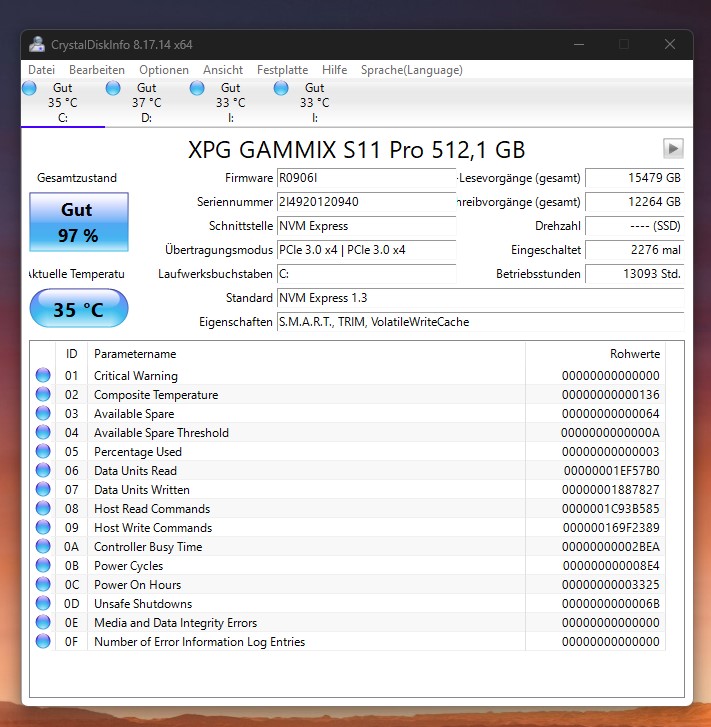This screenshot has height=727, width=711.
Task: Click the raw value 00000000002BEA
Action: (x=610, y=547)
